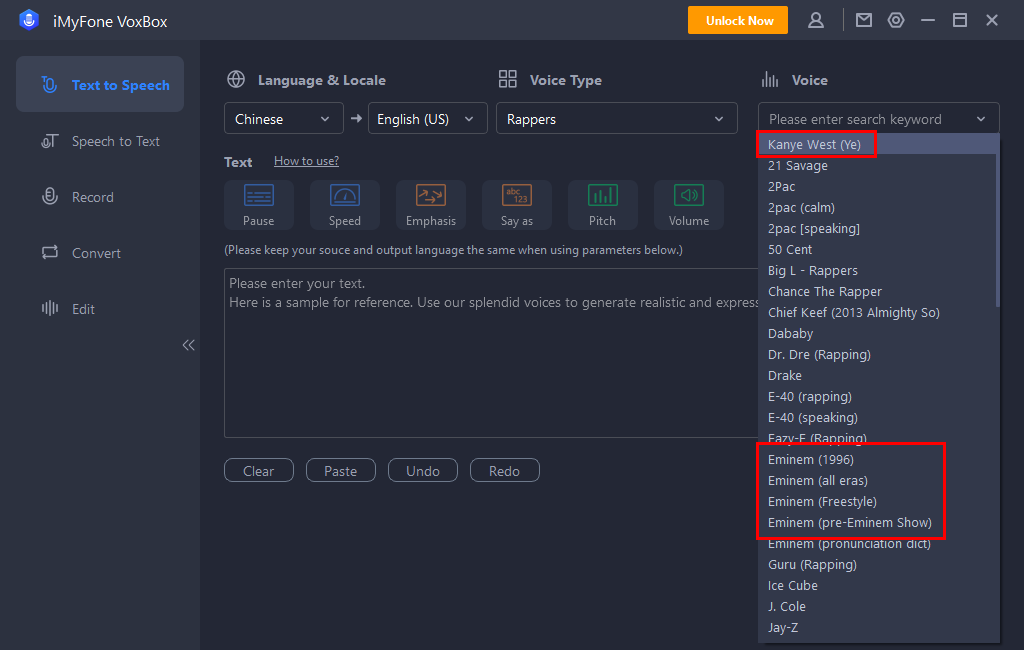This screenshot has height=650, width=1024.
Task: Click inside the text entry area
Action: (490, 353)
